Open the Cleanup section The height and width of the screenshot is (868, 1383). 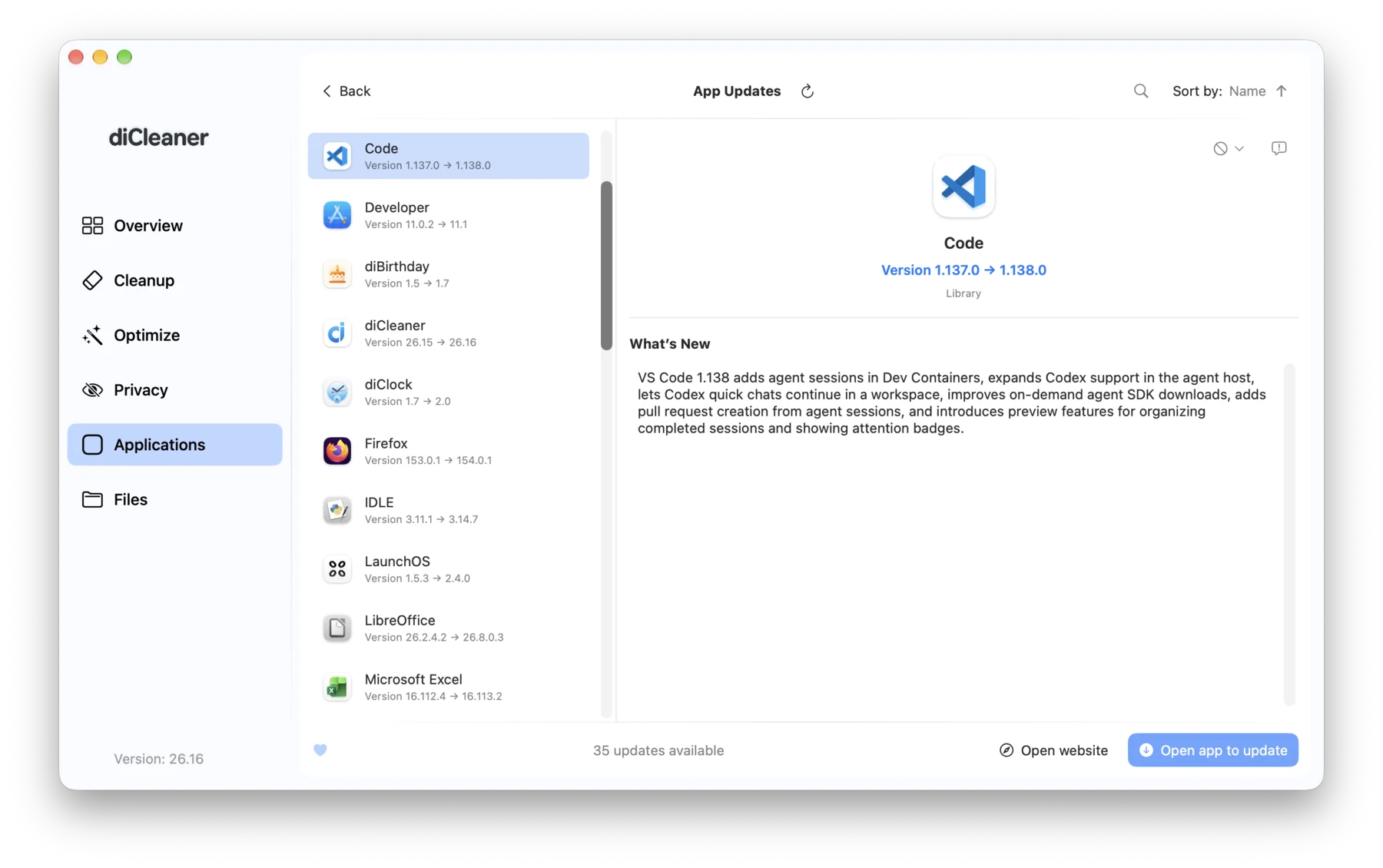(175, 280)
